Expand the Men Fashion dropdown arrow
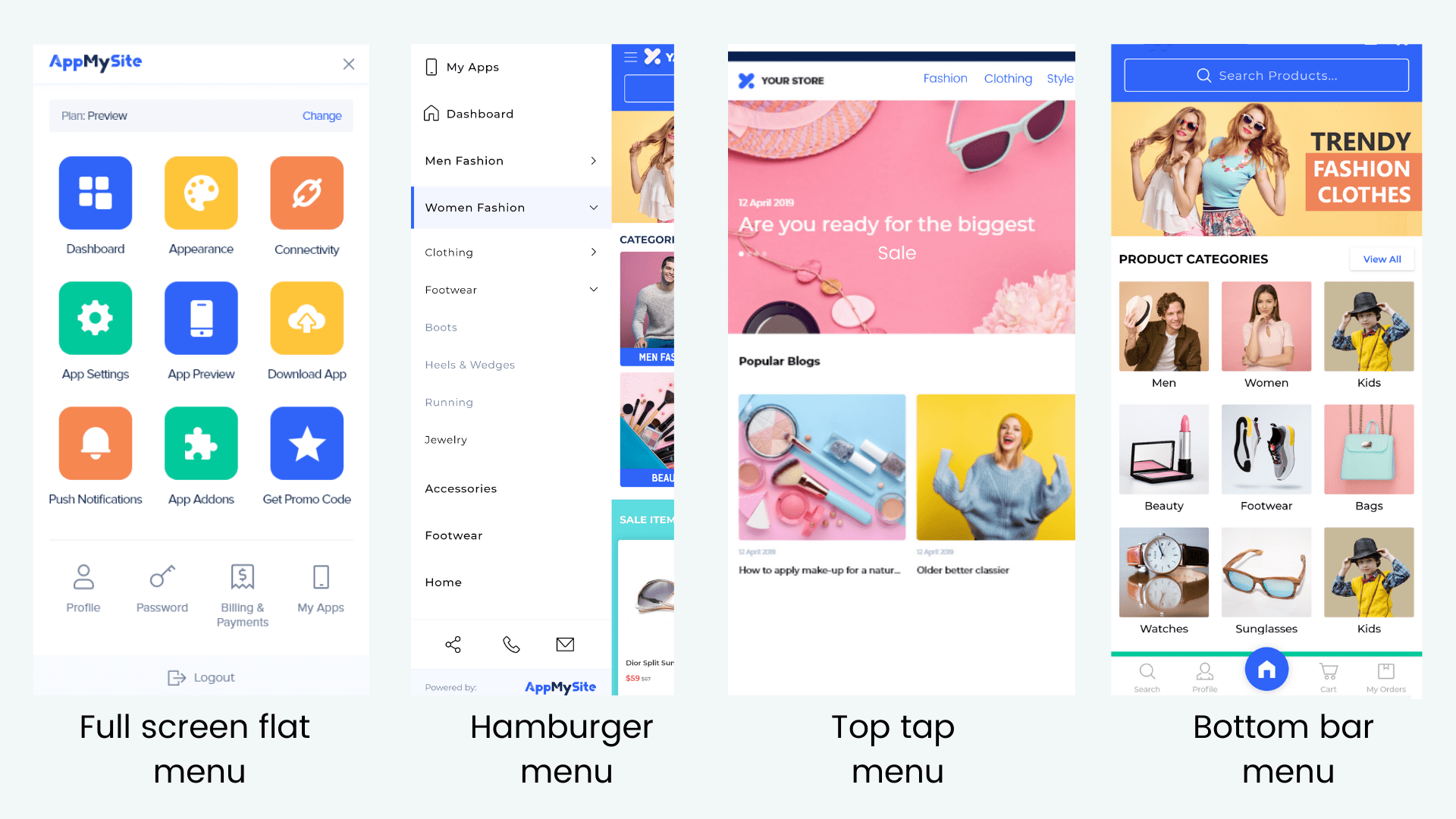The image size is (1456, 819). [593, 160]
